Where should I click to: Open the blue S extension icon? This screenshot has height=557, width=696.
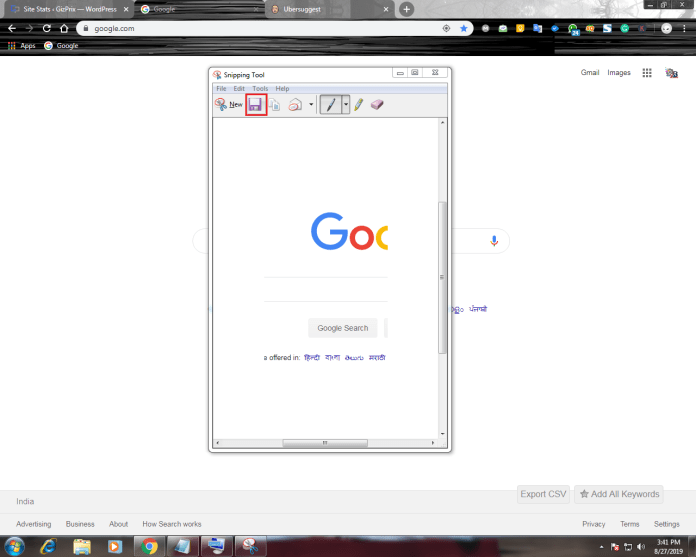(x=607, y=28)
